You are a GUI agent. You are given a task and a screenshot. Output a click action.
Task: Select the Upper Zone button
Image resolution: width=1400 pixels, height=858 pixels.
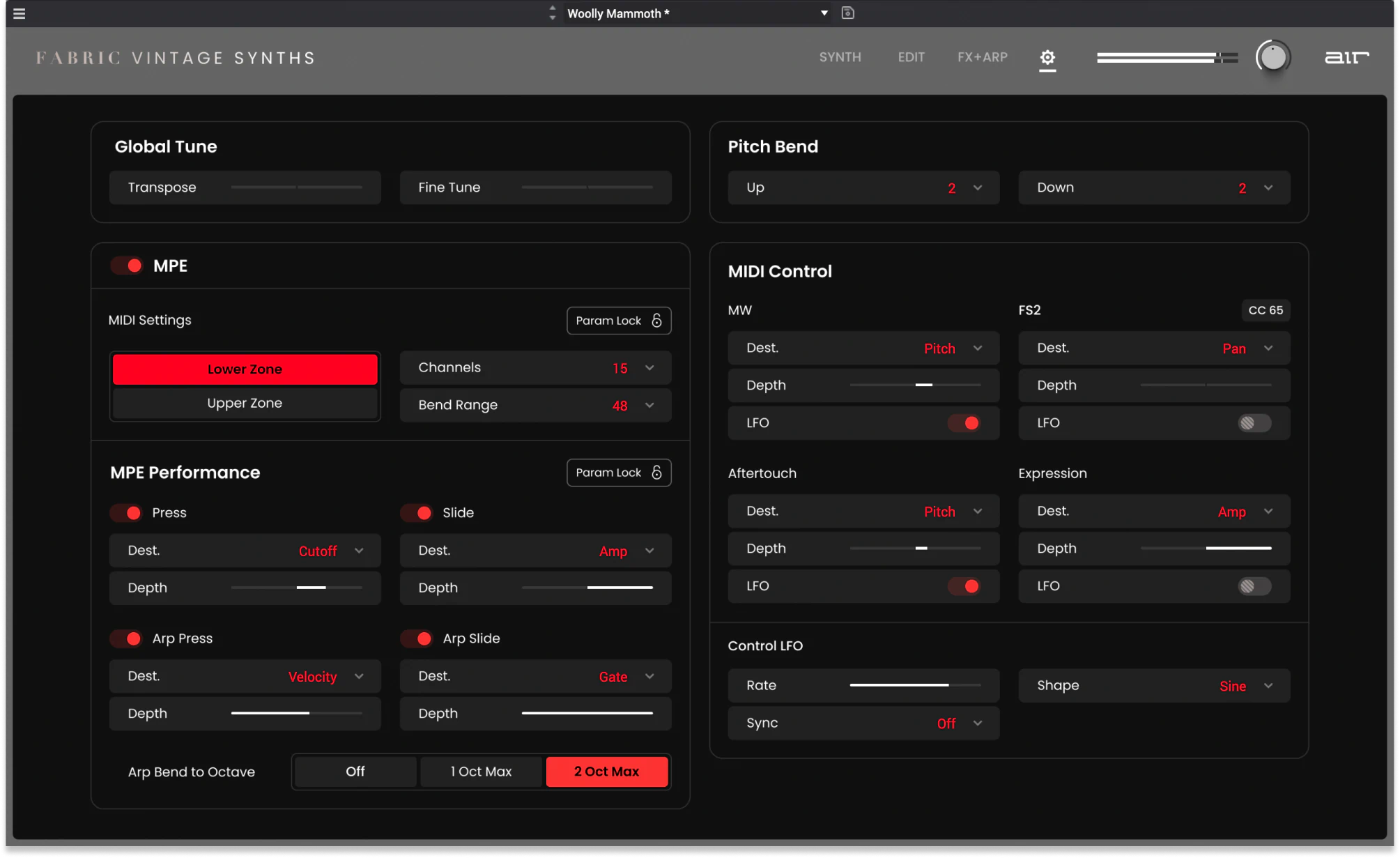[x=245, y=403]
